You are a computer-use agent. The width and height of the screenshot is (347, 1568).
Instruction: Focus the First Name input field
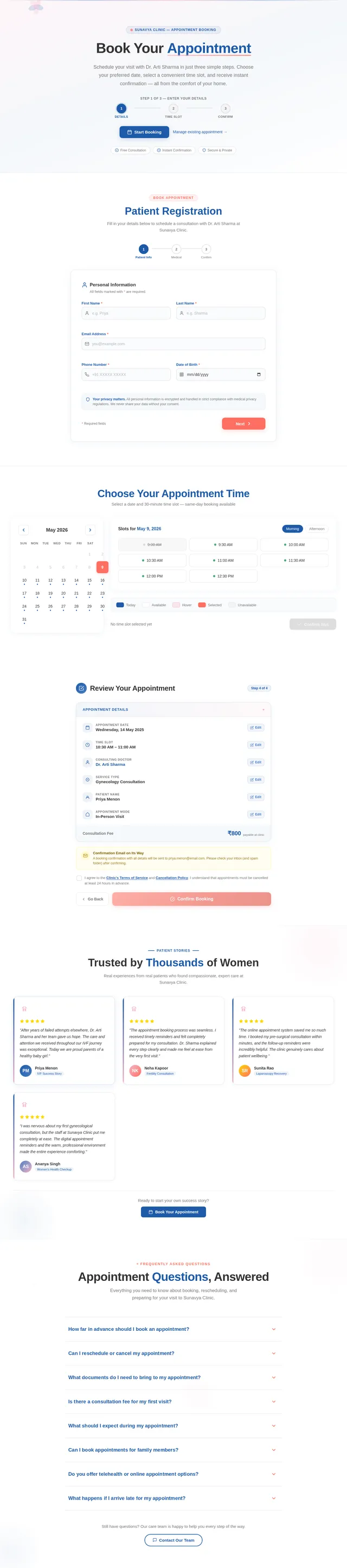tap(126, 314)
